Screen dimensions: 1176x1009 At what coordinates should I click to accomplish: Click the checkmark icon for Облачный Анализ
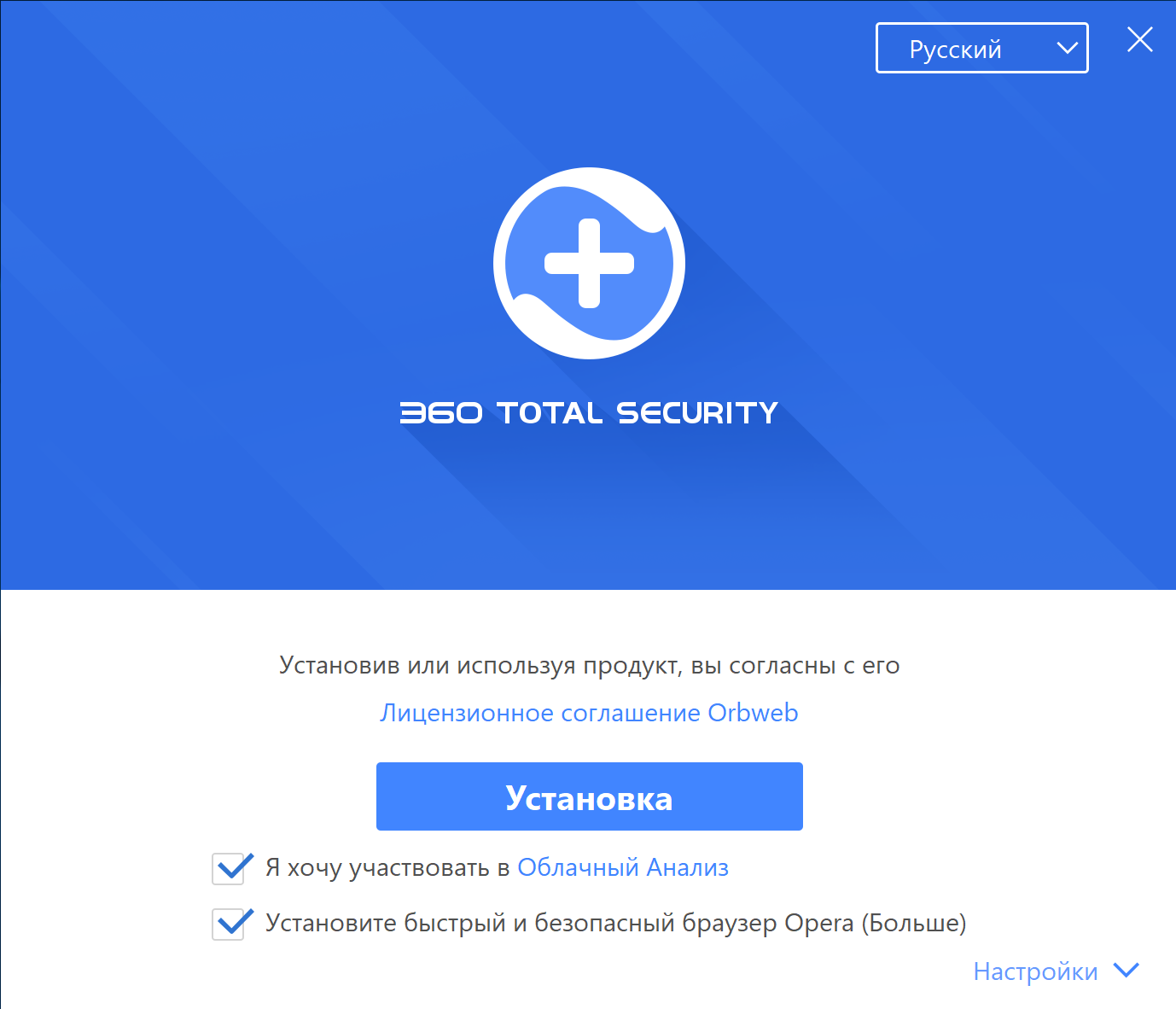click(x=231, y=868)
